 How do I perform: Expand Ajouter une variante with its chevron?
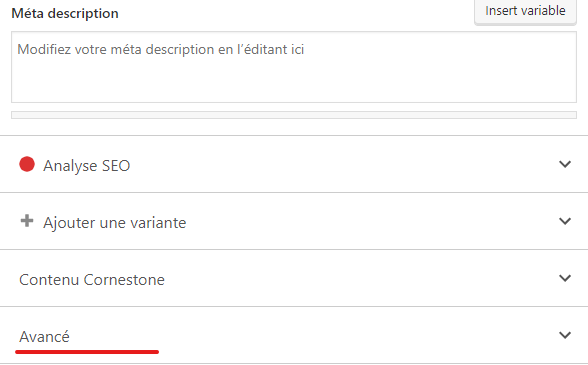point(565,221)
